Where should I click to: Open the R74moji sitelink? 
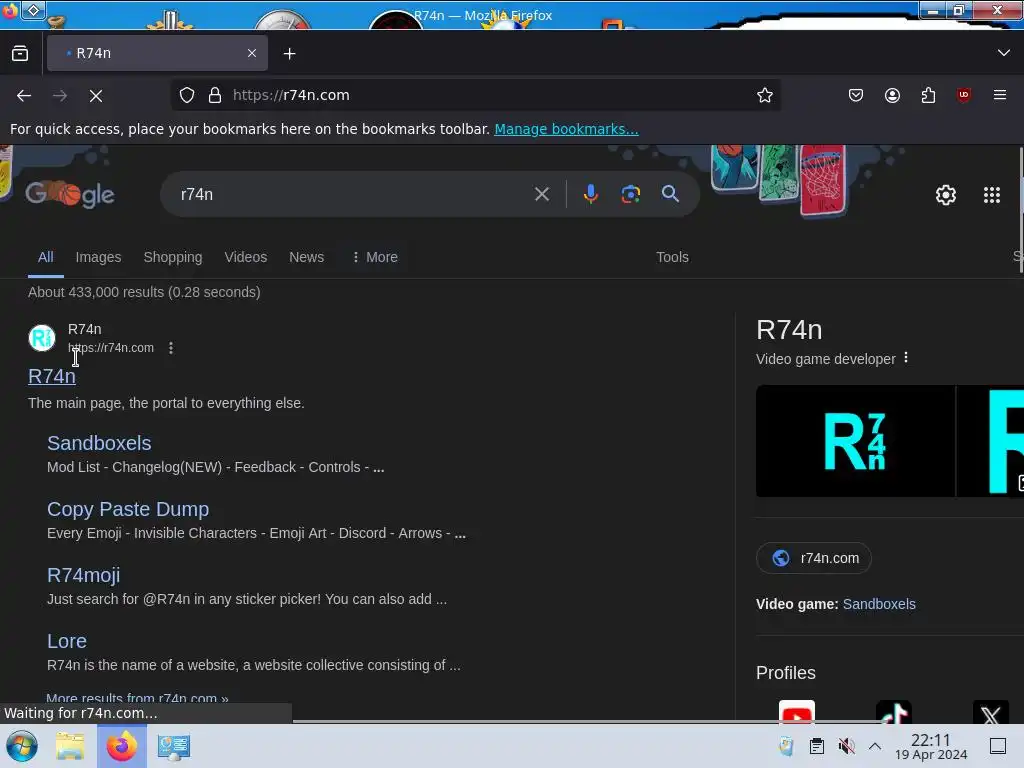coord(84,575)
